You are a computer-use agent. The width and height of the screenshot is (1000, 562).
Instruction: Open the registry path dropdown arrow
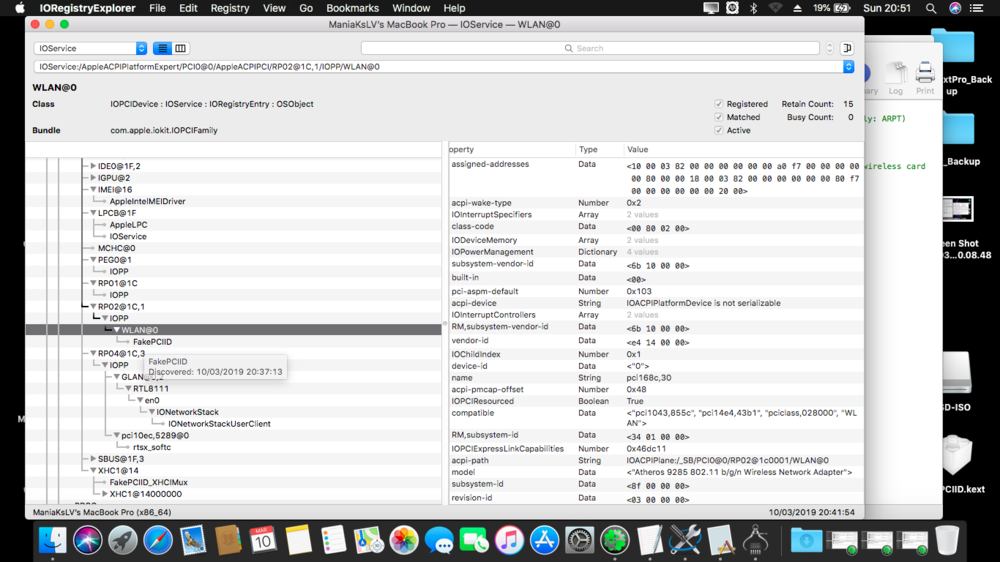tap(848, 66)
